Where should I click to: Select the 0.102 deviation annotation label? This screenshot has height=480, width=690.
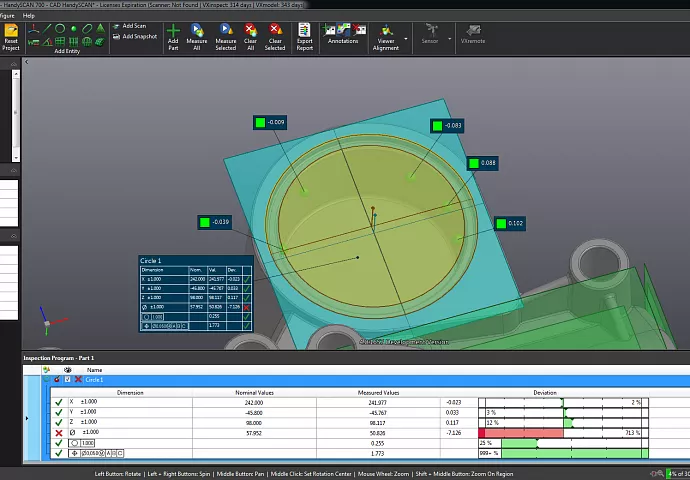[510, 224]
